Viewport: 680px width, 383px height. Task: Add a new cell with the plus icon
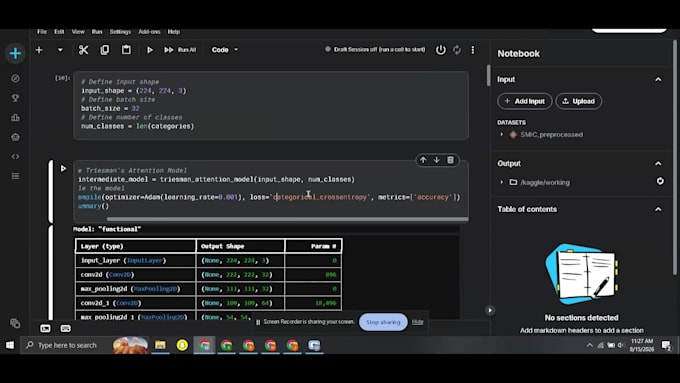[x=39, y=50]
